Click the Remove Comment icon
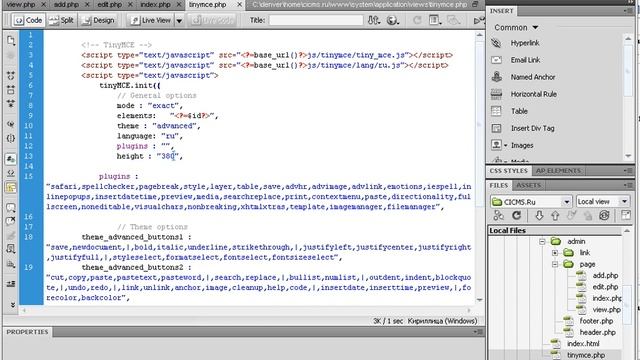 [11, 222]
